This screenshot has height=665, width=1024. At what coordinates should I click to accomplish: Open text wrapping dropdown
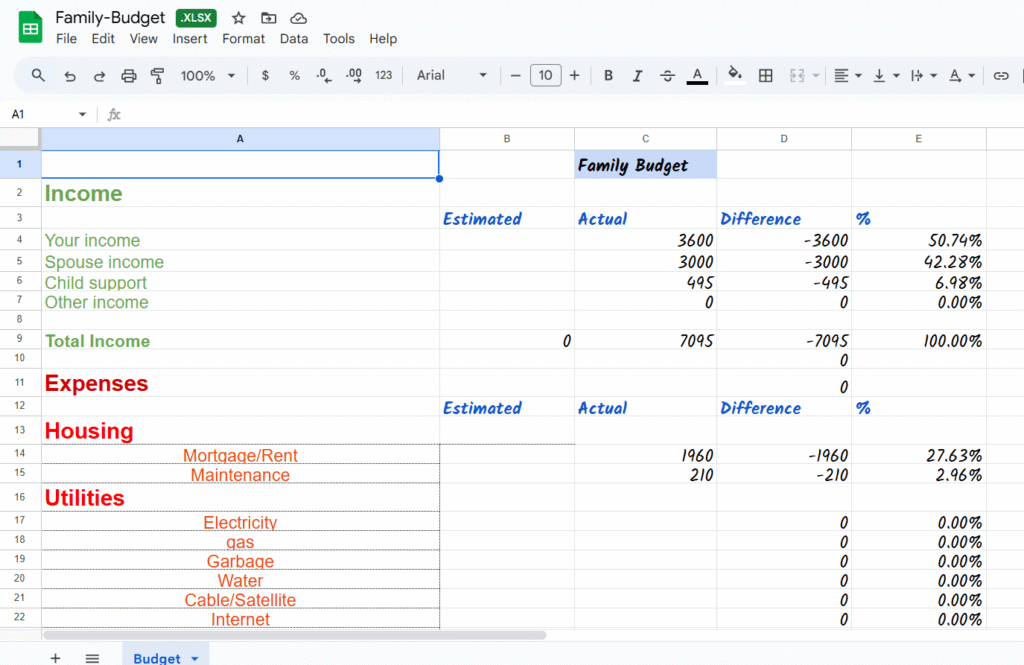click(x=923, y=76)
